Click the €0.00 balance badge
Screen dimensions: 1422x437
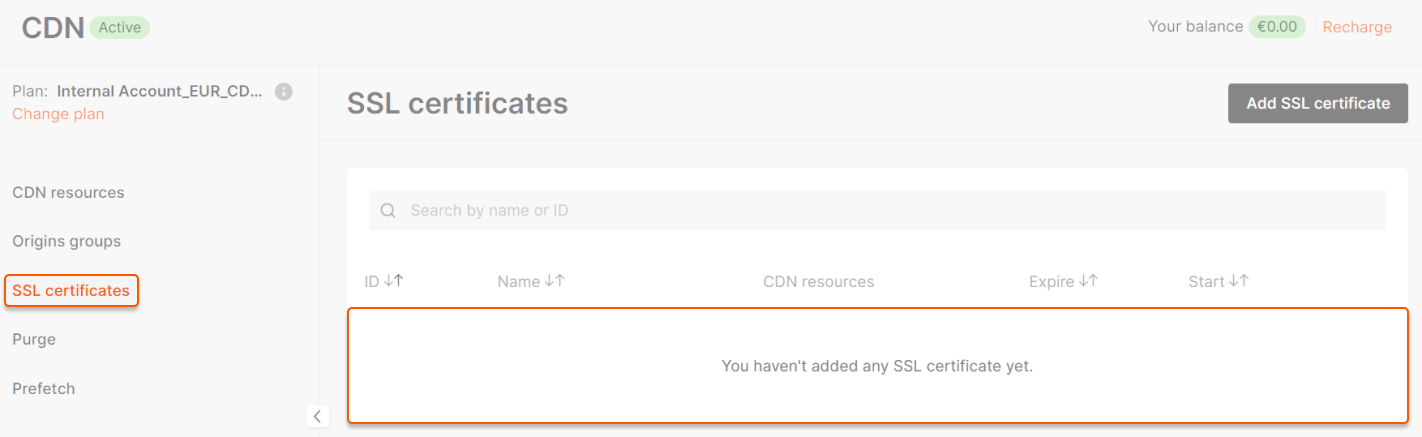[1276, 27]
